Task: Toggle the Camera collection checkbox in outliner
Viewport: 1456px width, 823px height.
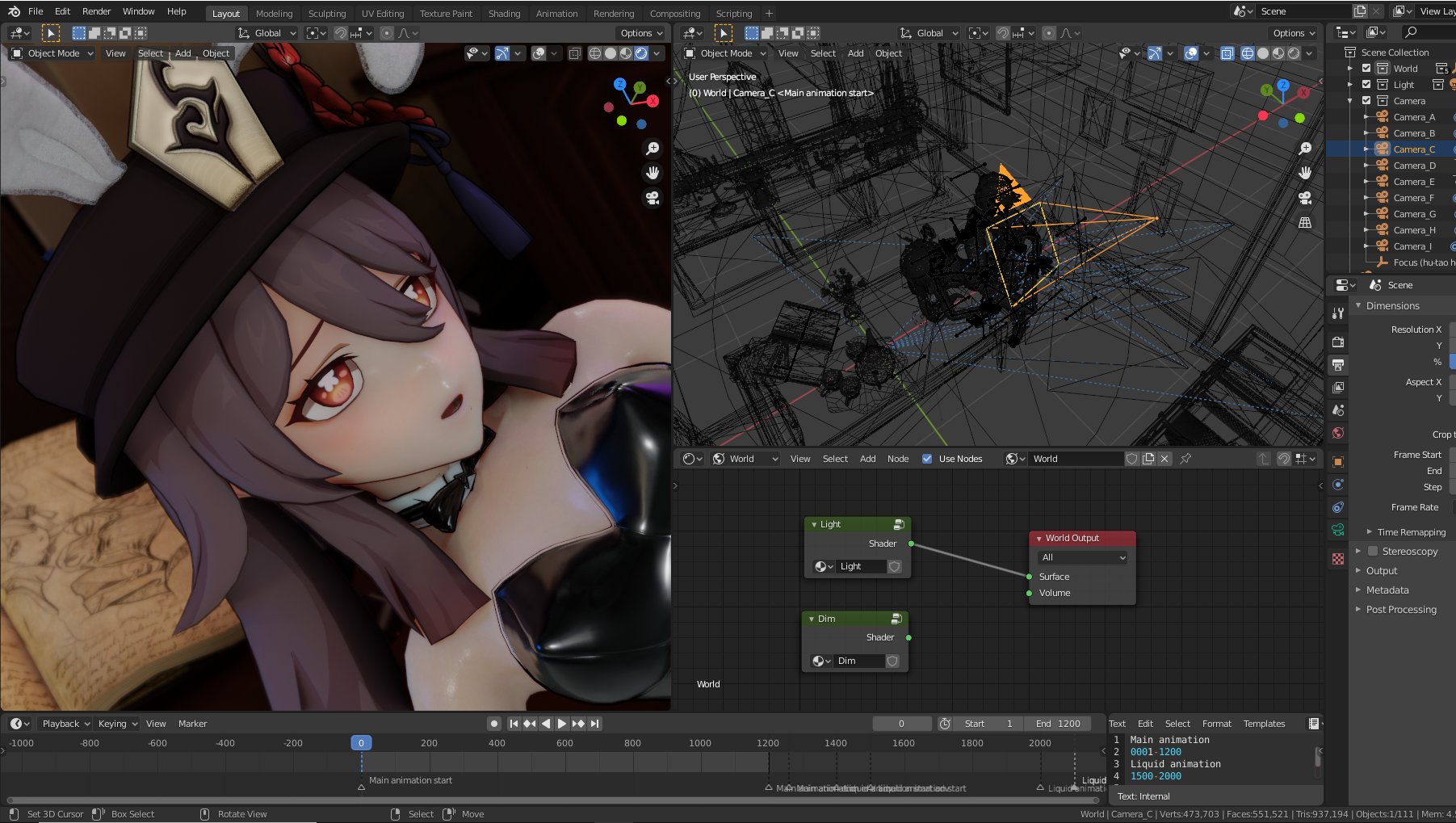Action: pyautogui.click(x=1366, y=101)
